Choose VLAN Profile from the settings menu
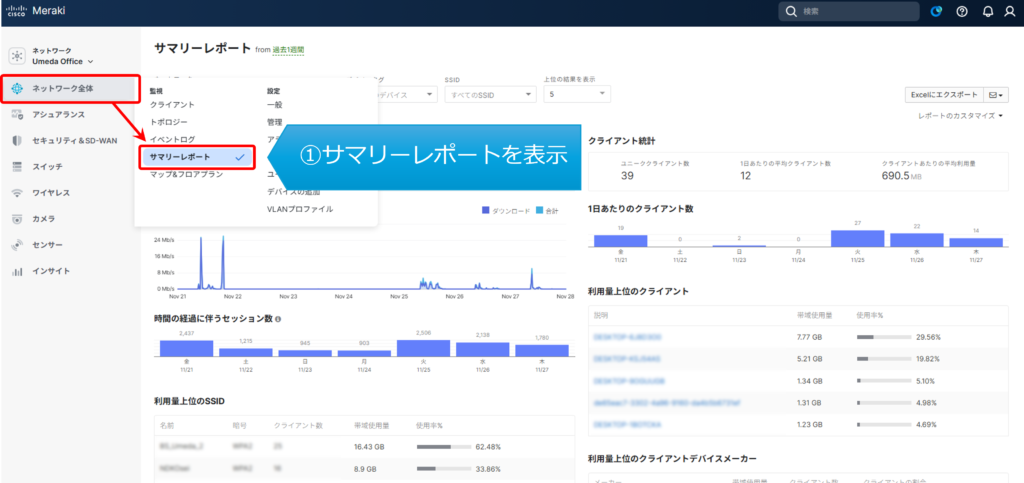Image resolution: width=1024 pixels, height=483 pixels. pos(299,209)
